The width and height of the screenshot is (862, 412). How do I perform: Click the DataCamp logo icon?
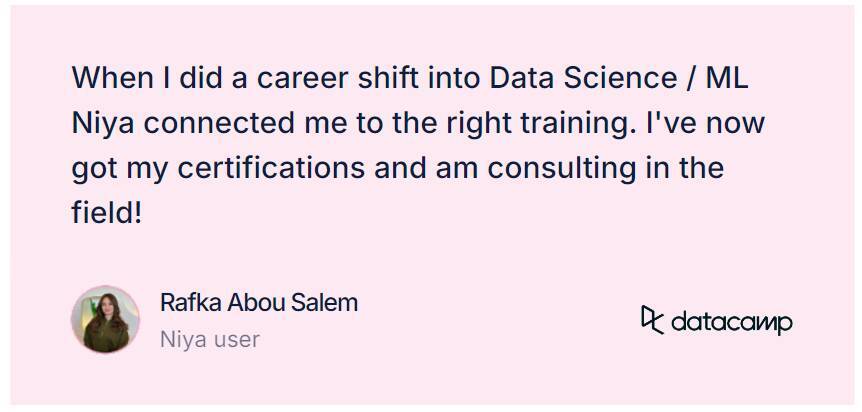click(x=652, y=319)
